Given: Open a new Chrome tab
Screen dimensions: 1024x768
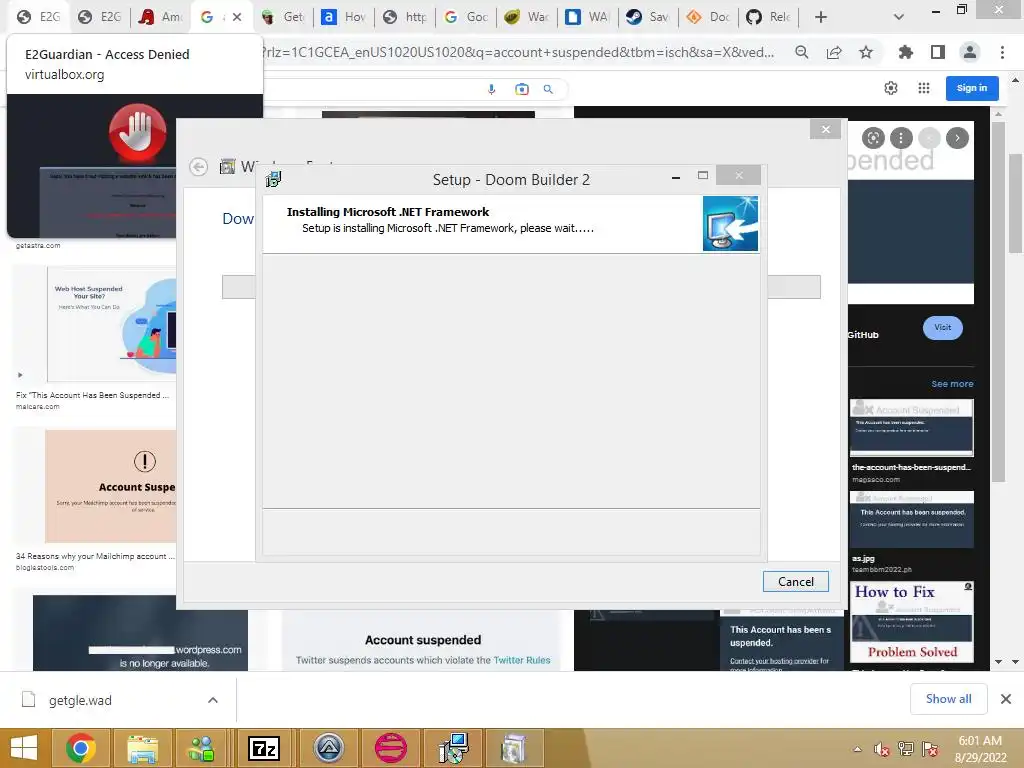Looking at the screenshot, I should [821, 17].
